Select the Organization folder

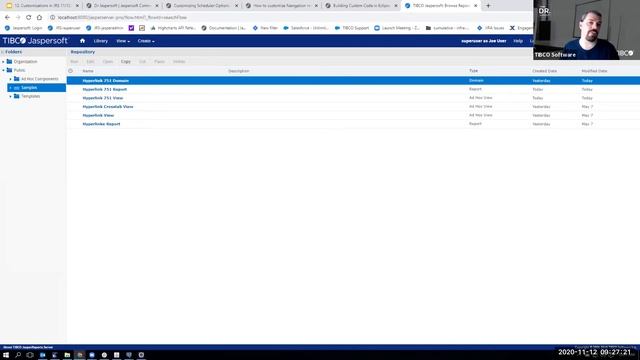click(25, 62)
